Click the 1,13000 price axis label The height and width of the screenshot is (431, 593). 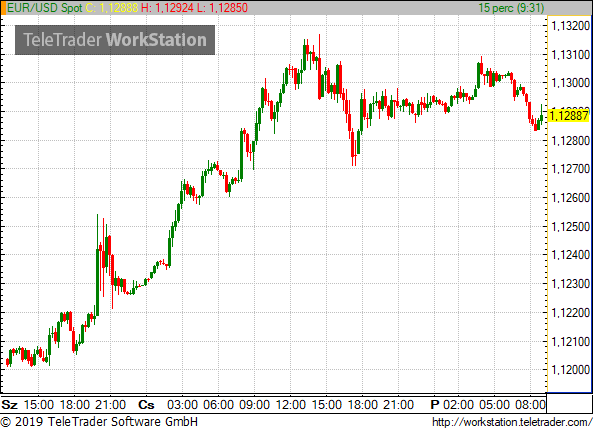(571, 83)
